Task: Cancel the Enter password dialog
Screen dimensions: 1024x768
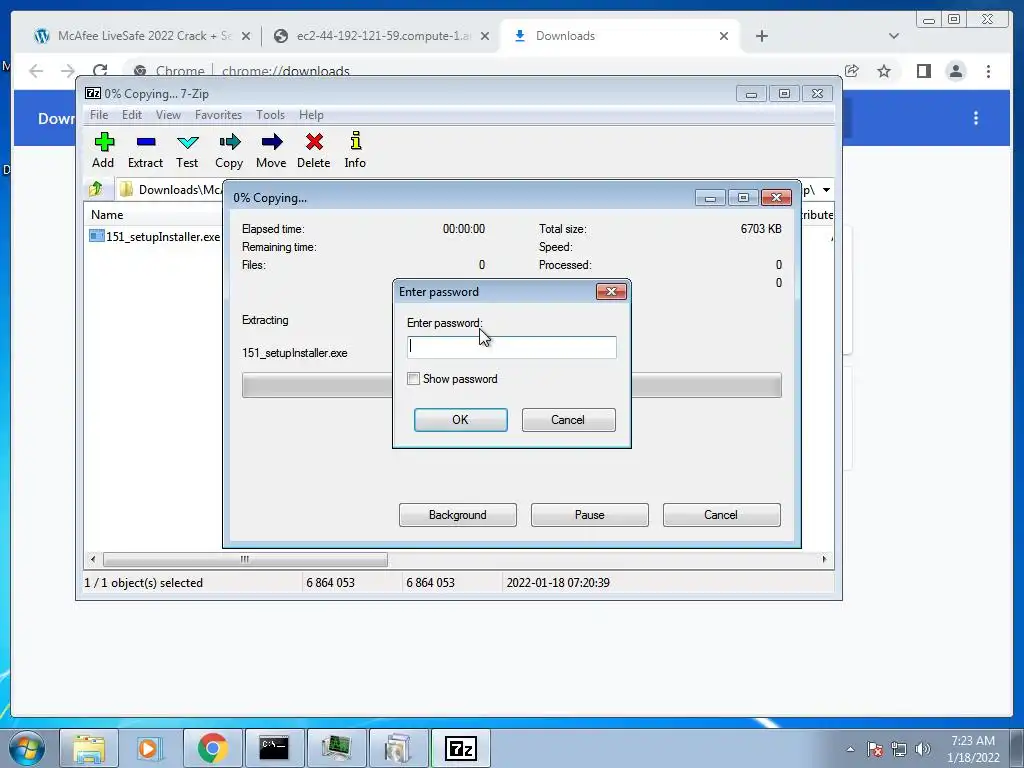Action: (568, 420)
